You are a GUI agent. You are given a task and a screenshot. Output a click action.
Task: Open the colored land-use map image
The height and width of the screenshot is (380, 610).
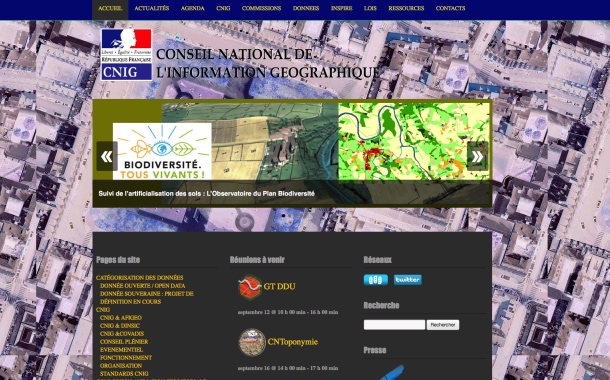tap(414, 142)
